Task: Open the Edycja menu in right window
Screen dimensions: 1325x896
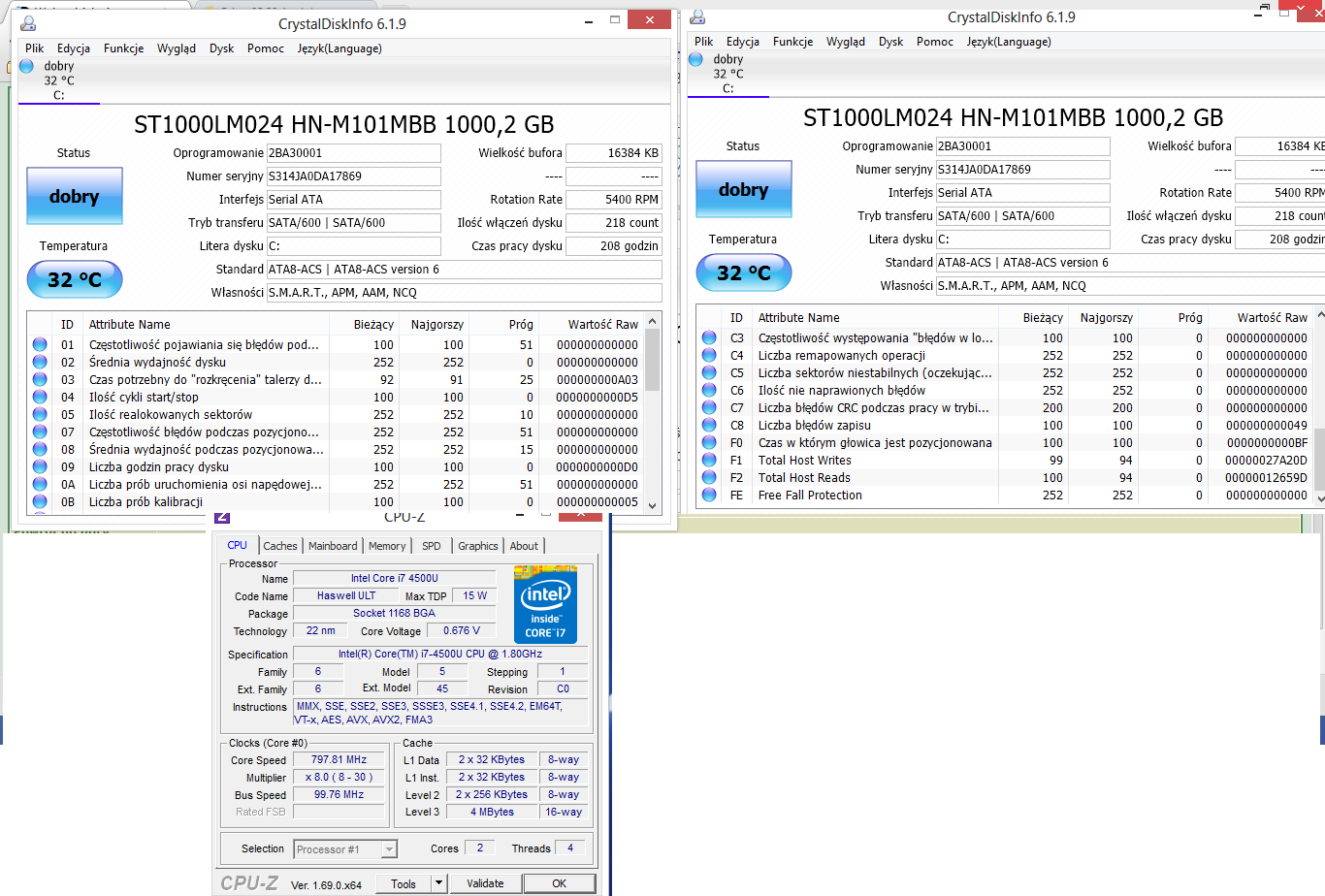Action: pyautogui.click(x=743, y=42)
